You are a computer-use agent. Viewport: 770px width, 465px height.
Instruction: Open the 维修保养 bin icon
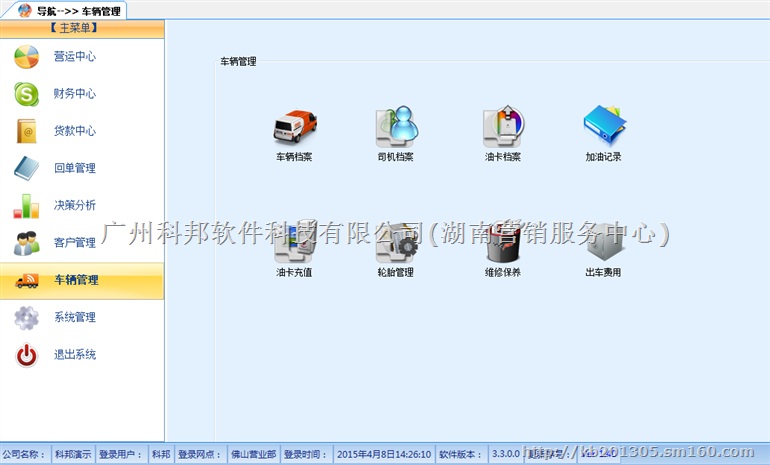tap(503, 242)
